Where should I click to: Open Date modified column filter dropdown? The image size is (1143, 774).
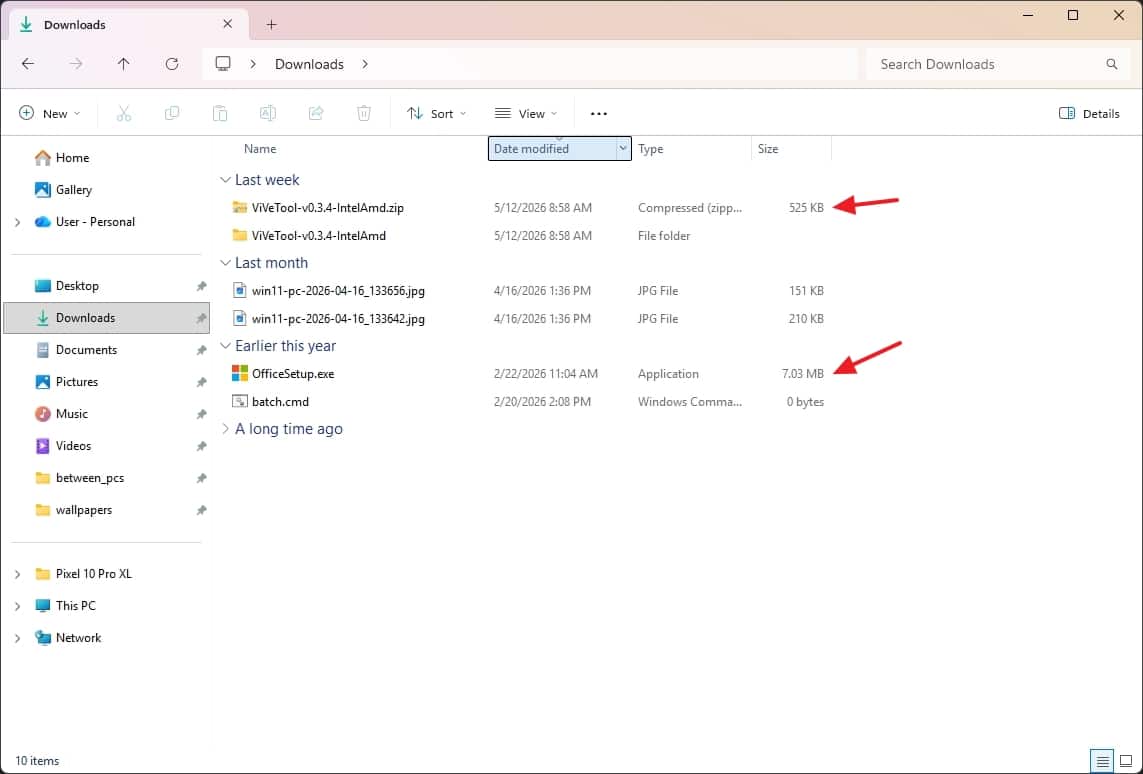623,148
